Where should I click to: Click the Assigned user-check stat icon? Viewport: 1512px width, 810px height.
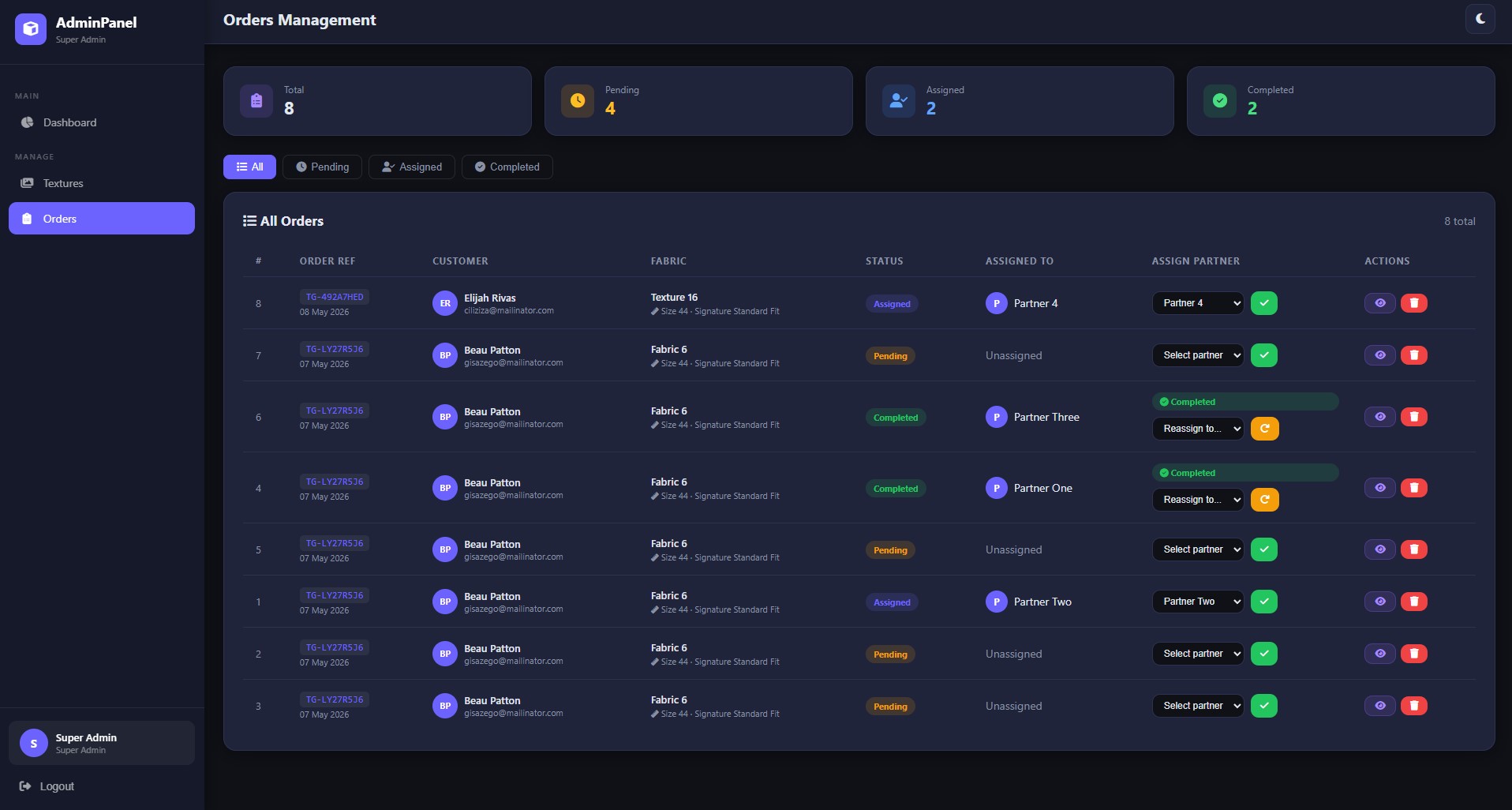tap(899, 101)
